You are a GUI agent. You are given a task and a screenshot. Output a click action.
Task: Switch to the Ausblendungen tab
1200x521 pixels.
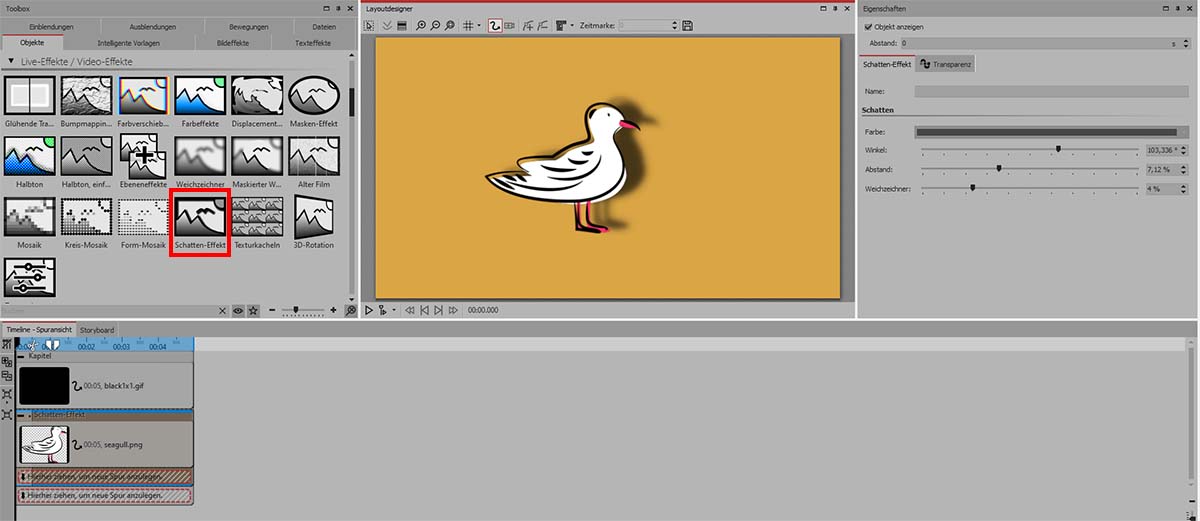tap(153, 26)
